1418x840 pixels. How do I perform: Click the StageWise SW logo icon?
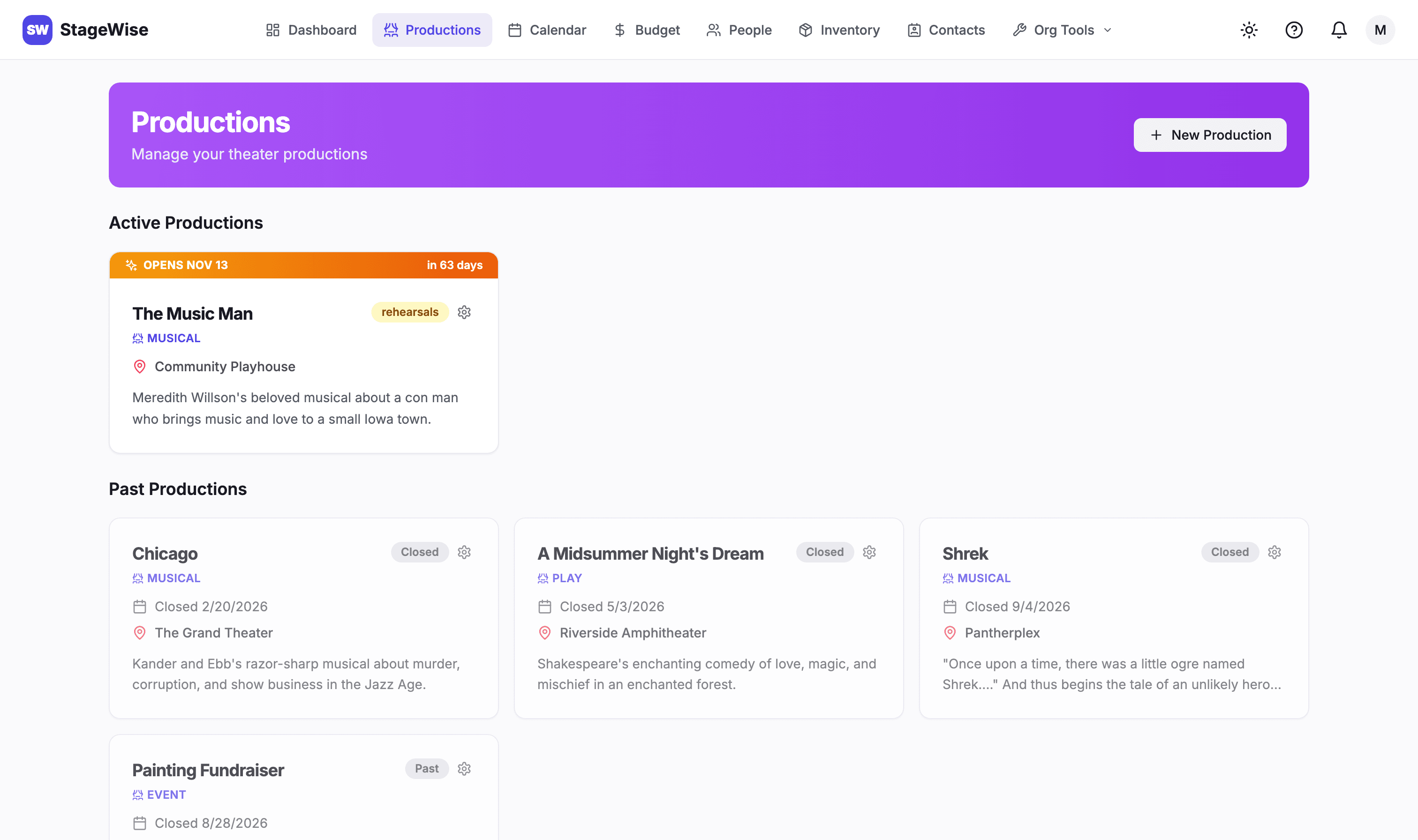(x=38, y=30)
